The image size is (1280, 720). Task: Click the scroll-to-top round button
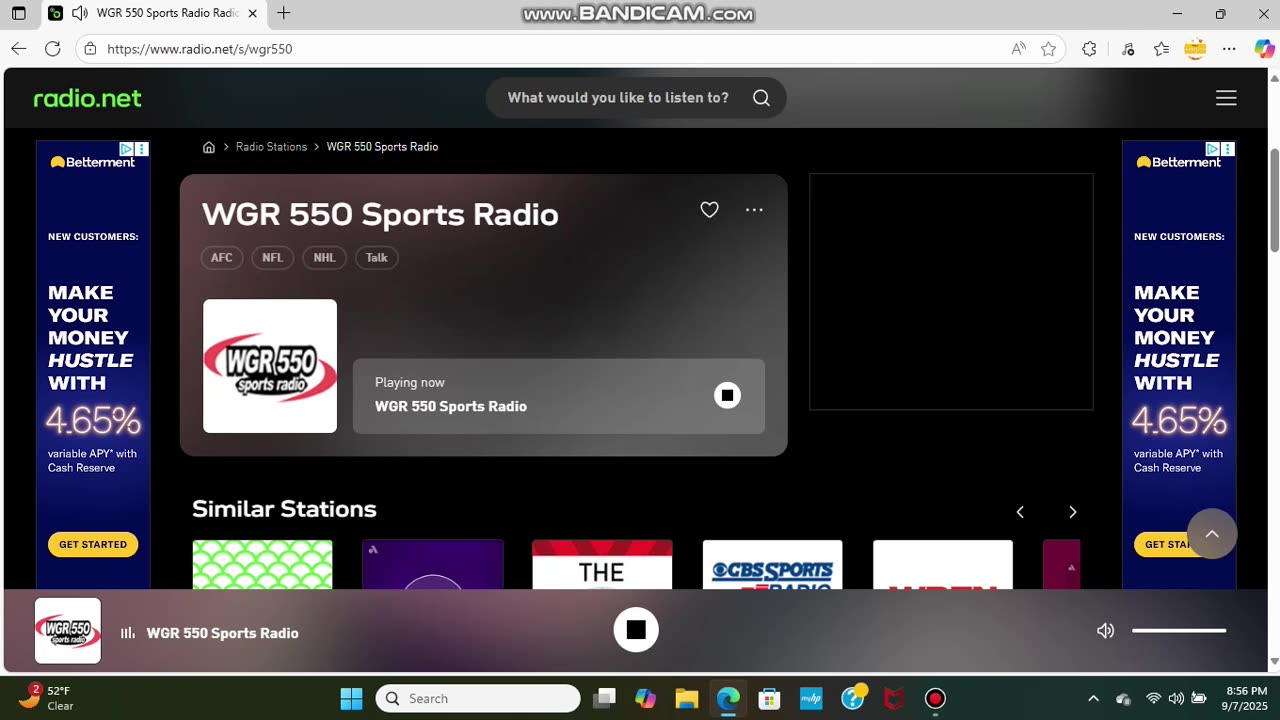pyautogui.click(x=1212, y=534)
